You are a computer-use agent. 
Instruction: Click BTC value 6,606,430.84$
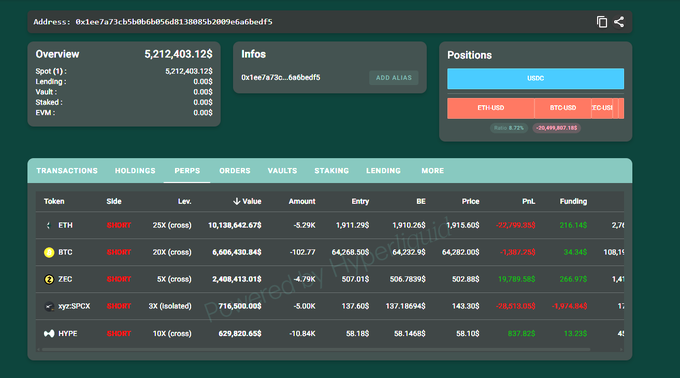(236, 252)
